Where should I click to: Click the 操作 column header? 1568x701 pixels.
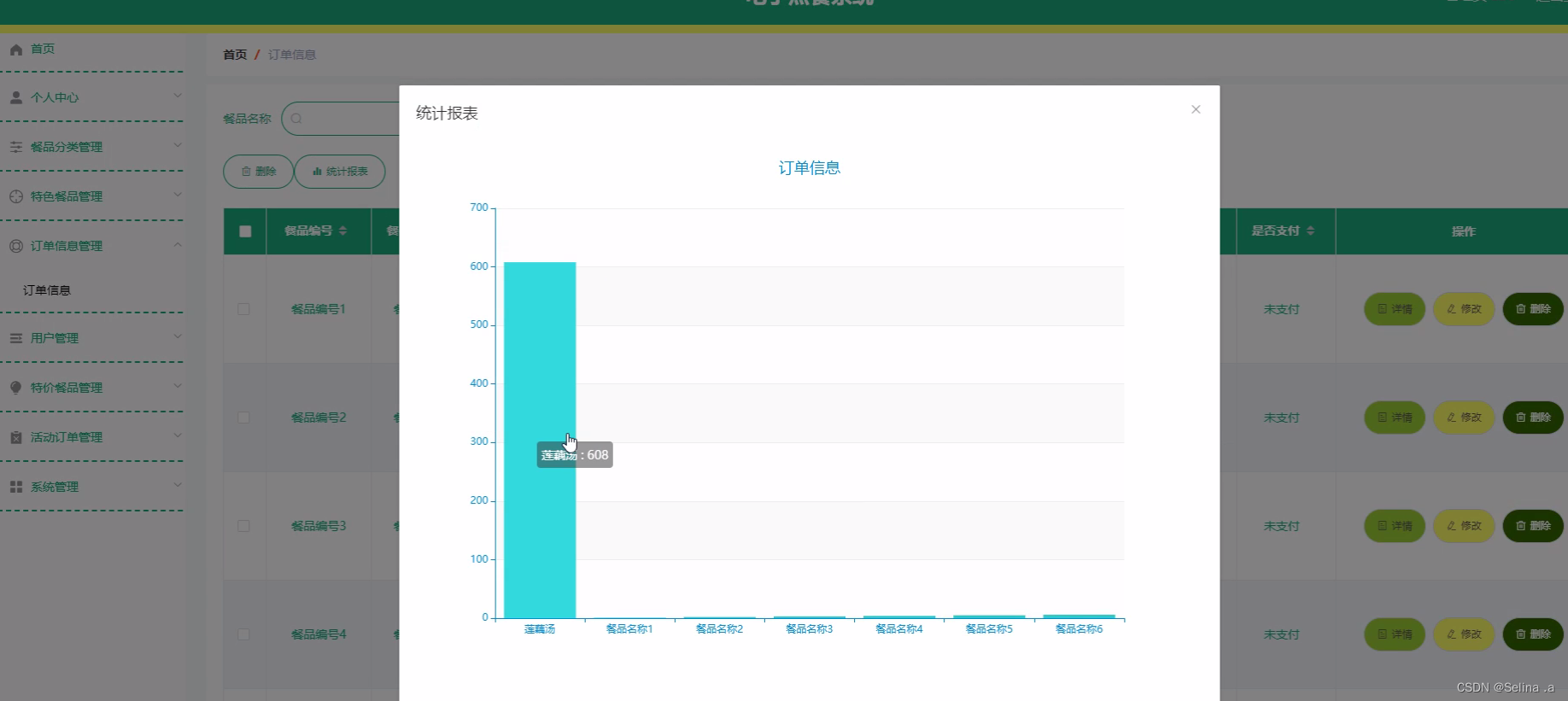coord(1464,231)
